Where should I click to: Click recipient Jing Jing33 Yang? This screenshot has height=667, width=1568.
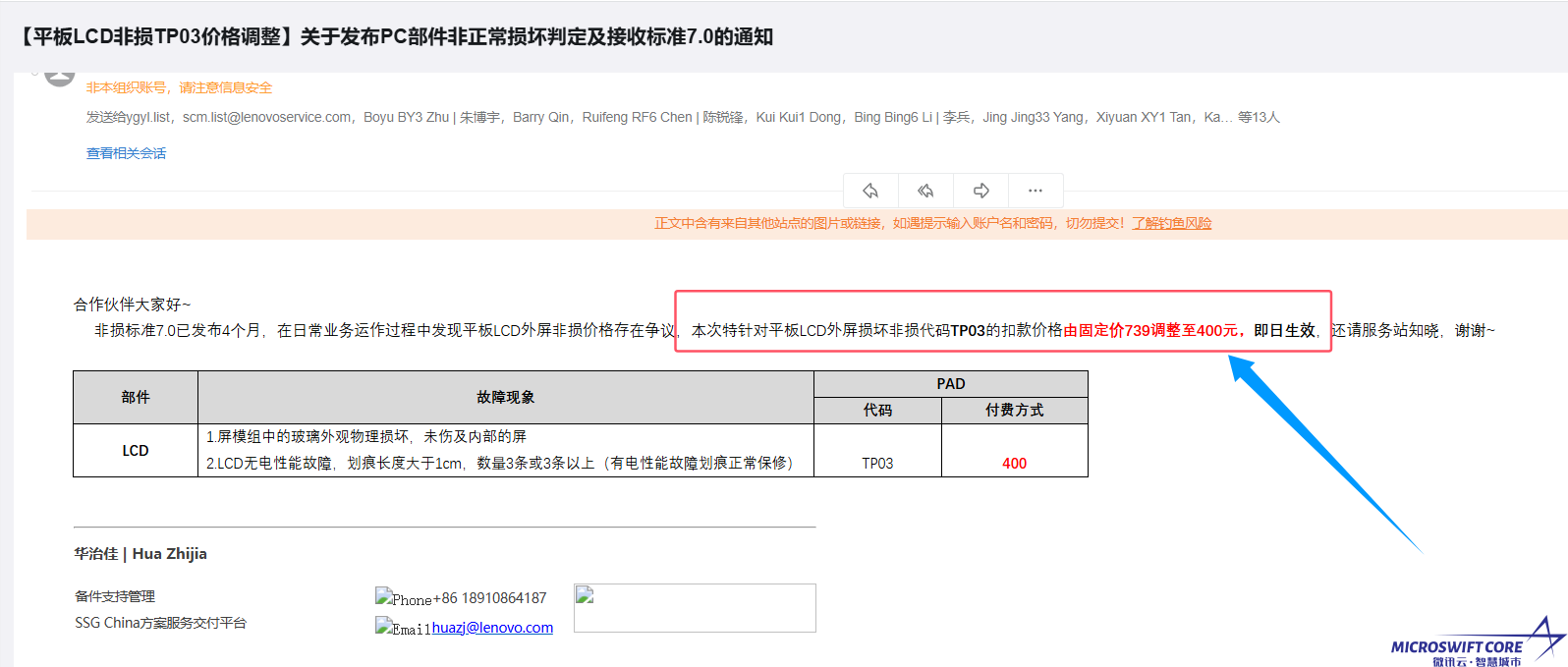1033,117
